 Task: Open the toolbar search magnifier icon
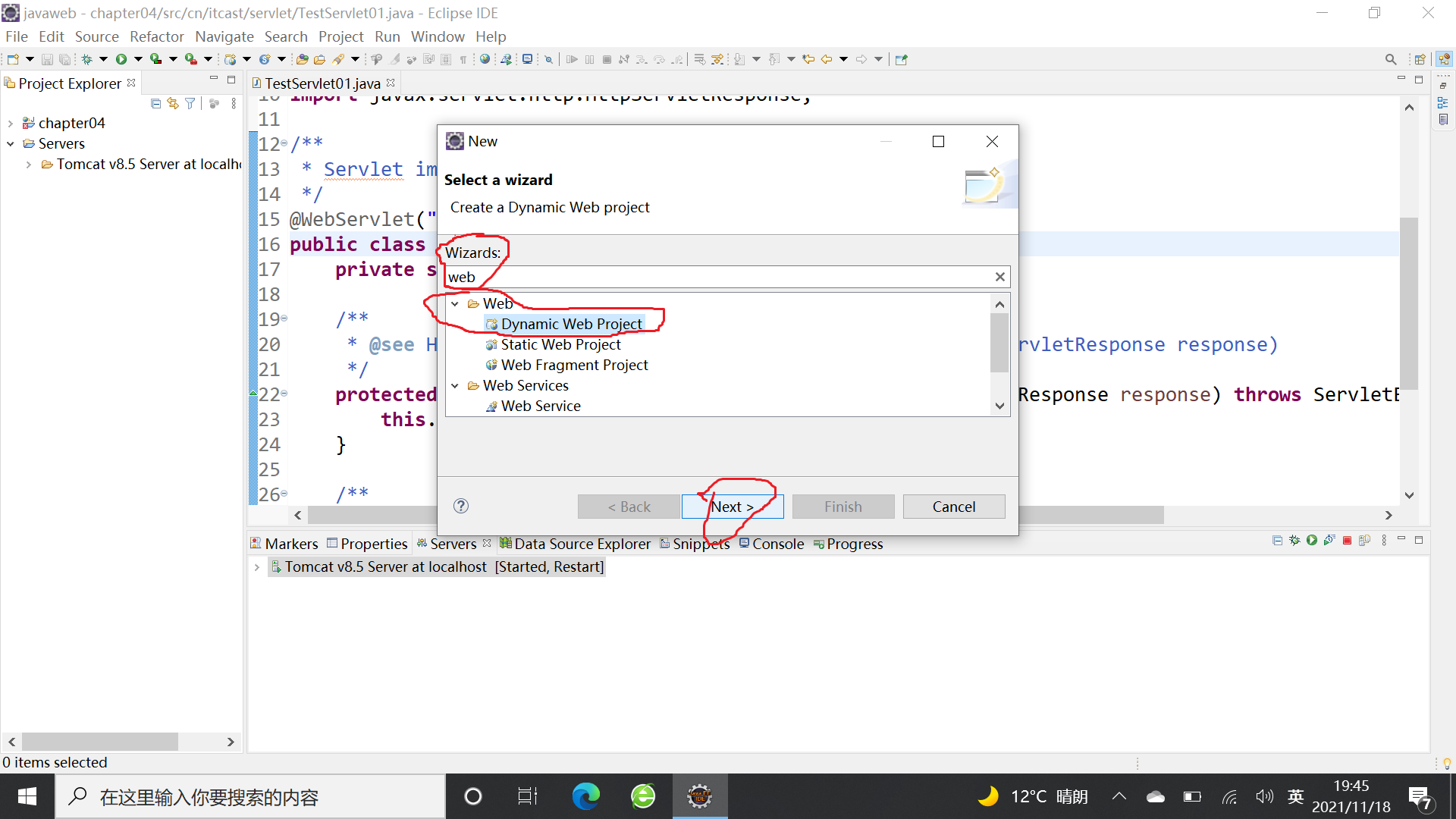(1390, 59)
